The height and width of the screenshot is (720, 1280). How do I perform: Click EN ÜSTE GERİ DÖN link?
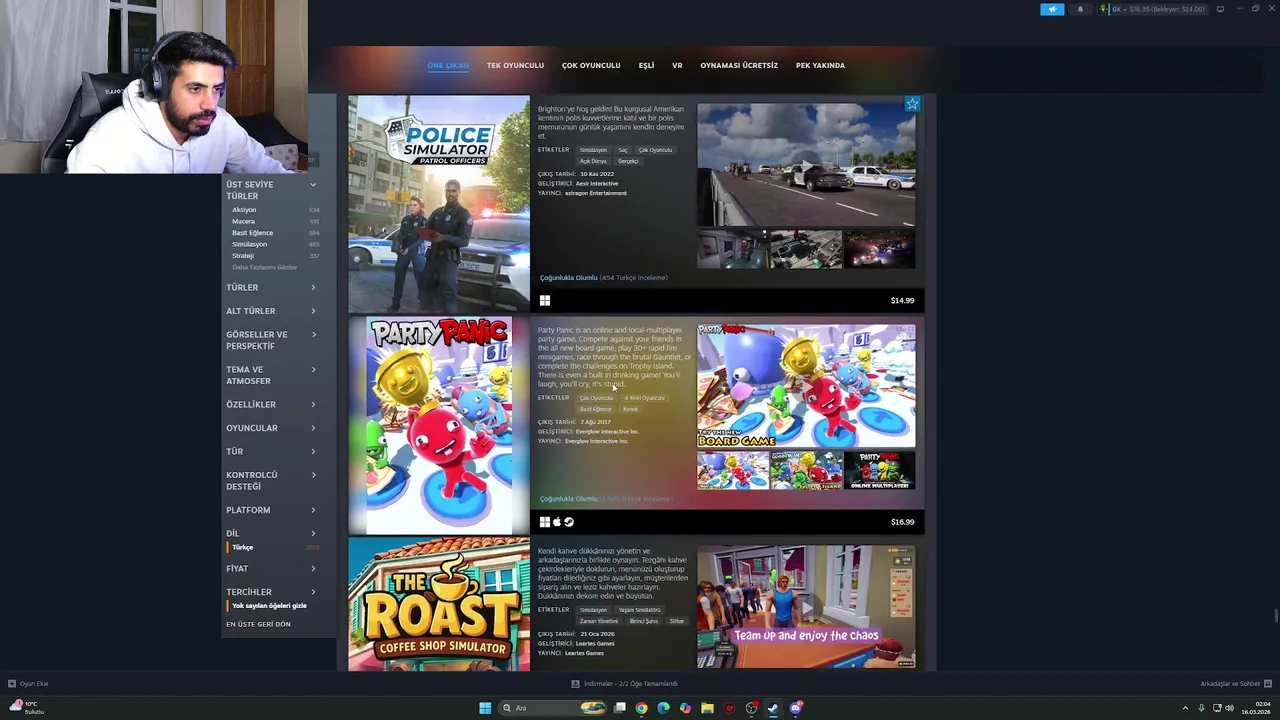258,624
